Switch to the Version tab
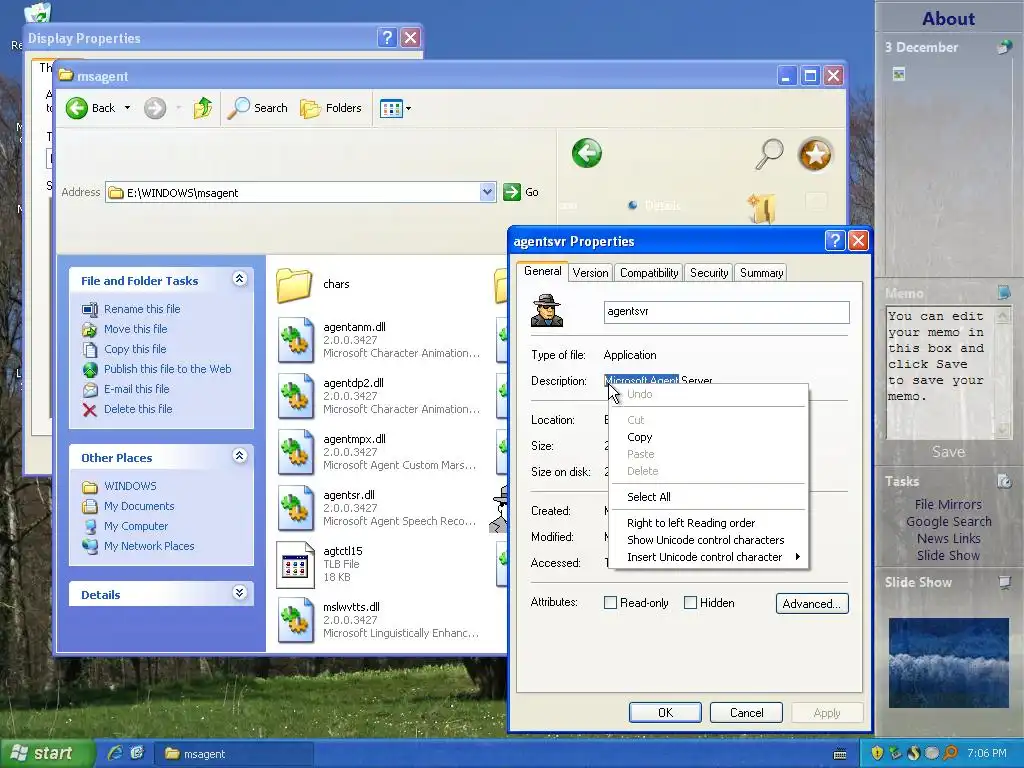Viewport: 1024px width, 768px height. [590, 273]
